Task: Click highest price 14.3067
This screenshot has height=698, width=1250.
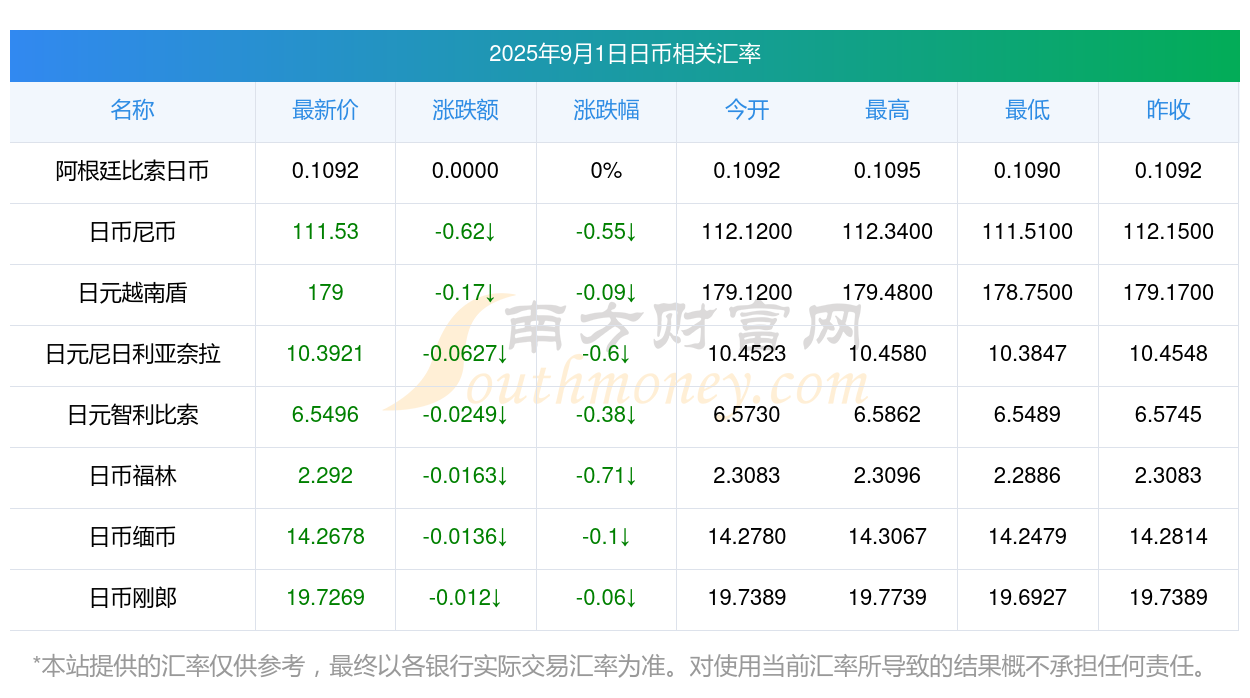Action: click(887, 537)
